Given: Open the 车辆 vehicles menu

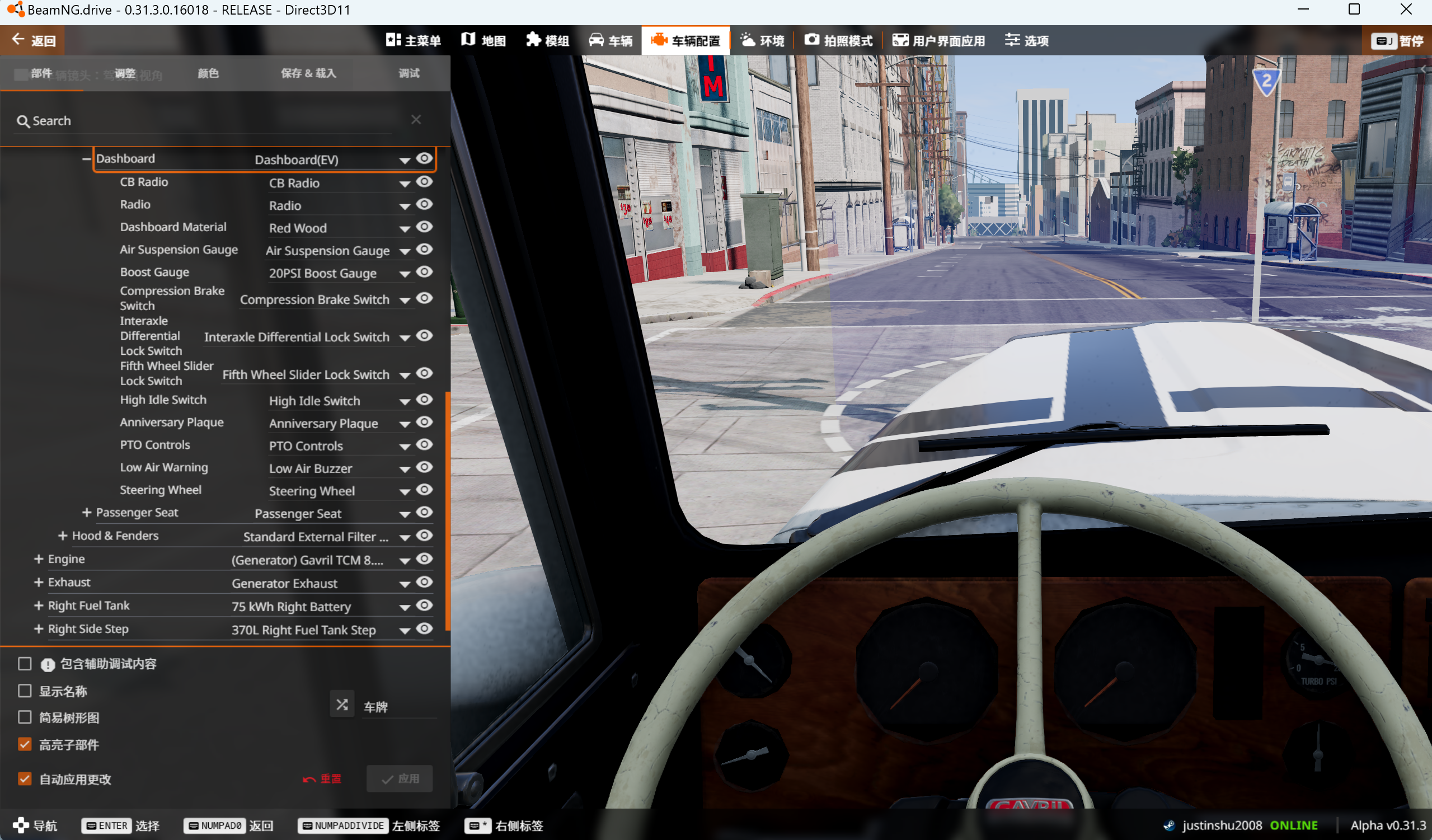Looking at the screenshot, I should click(x=611, y=40).
